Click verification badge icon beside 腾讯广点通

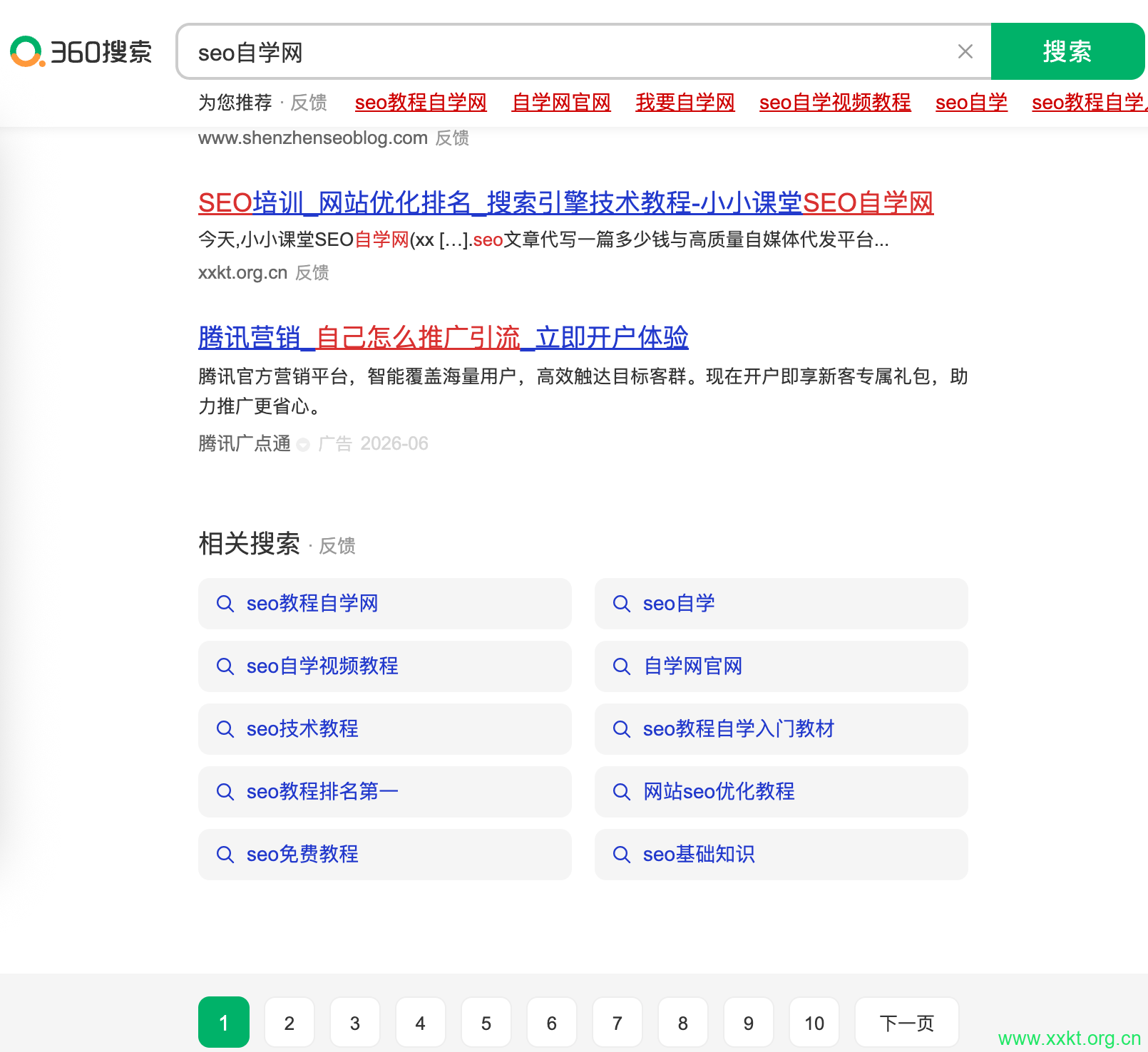click(x=303, y=445)
